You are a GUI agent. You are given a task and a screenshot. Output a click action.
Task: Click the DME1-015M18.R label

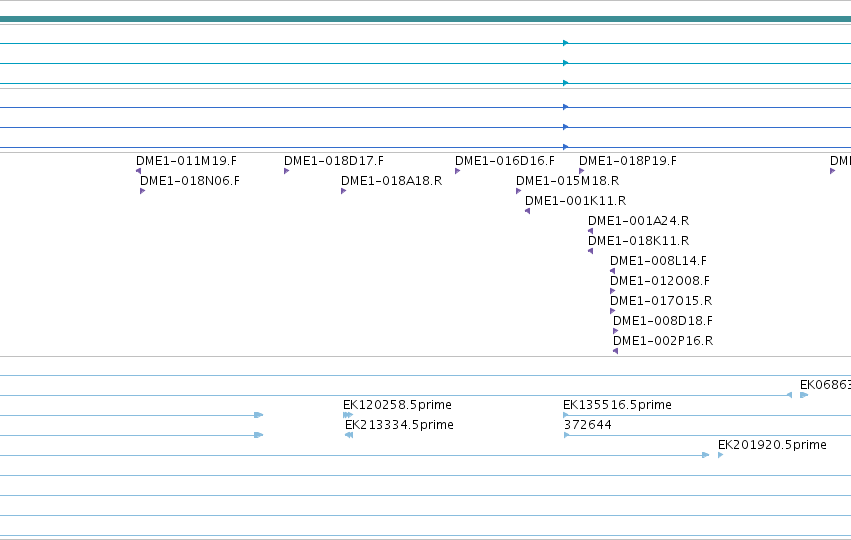coord(567,181)
